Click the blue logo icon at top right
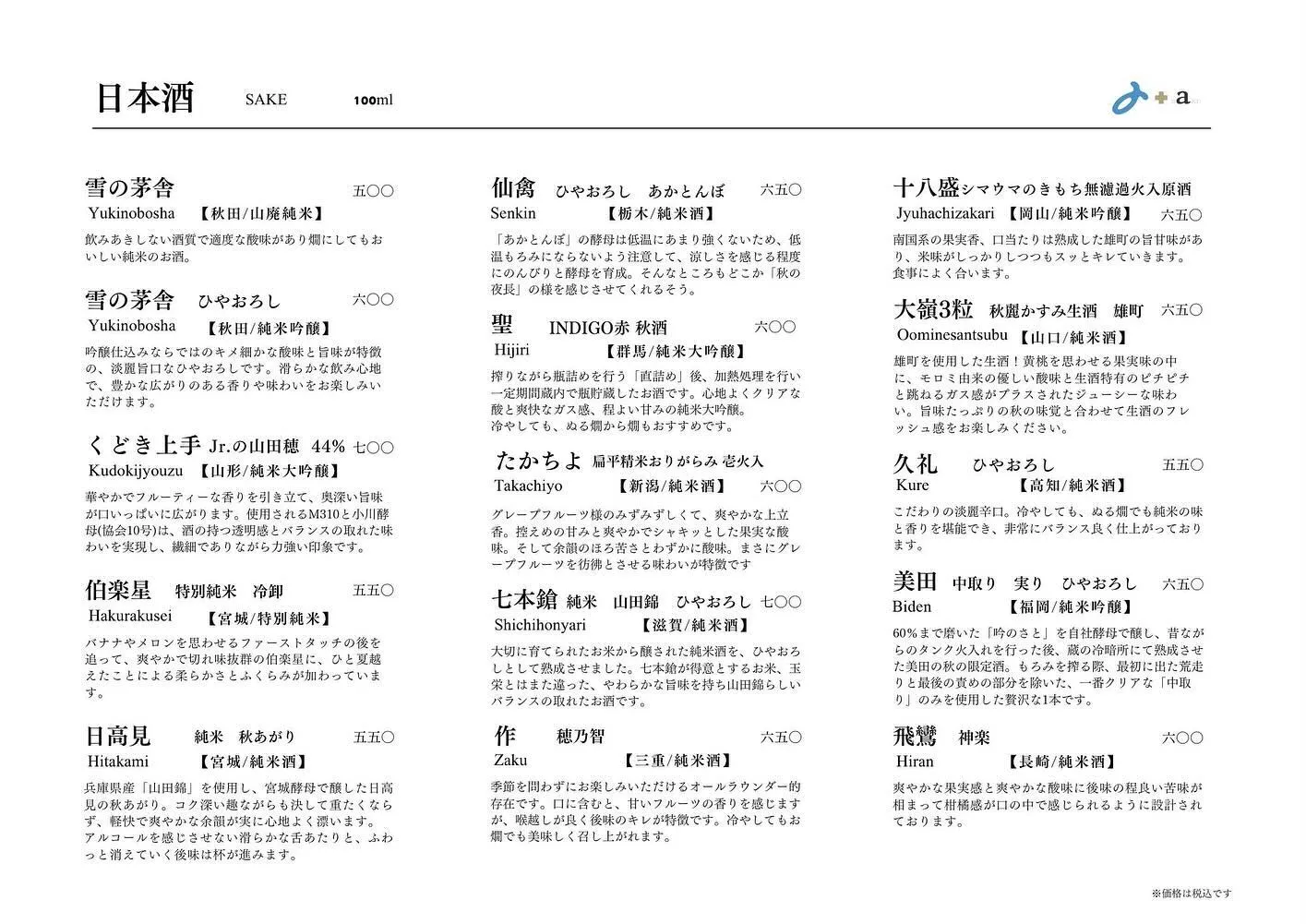 click(1130, 99)
